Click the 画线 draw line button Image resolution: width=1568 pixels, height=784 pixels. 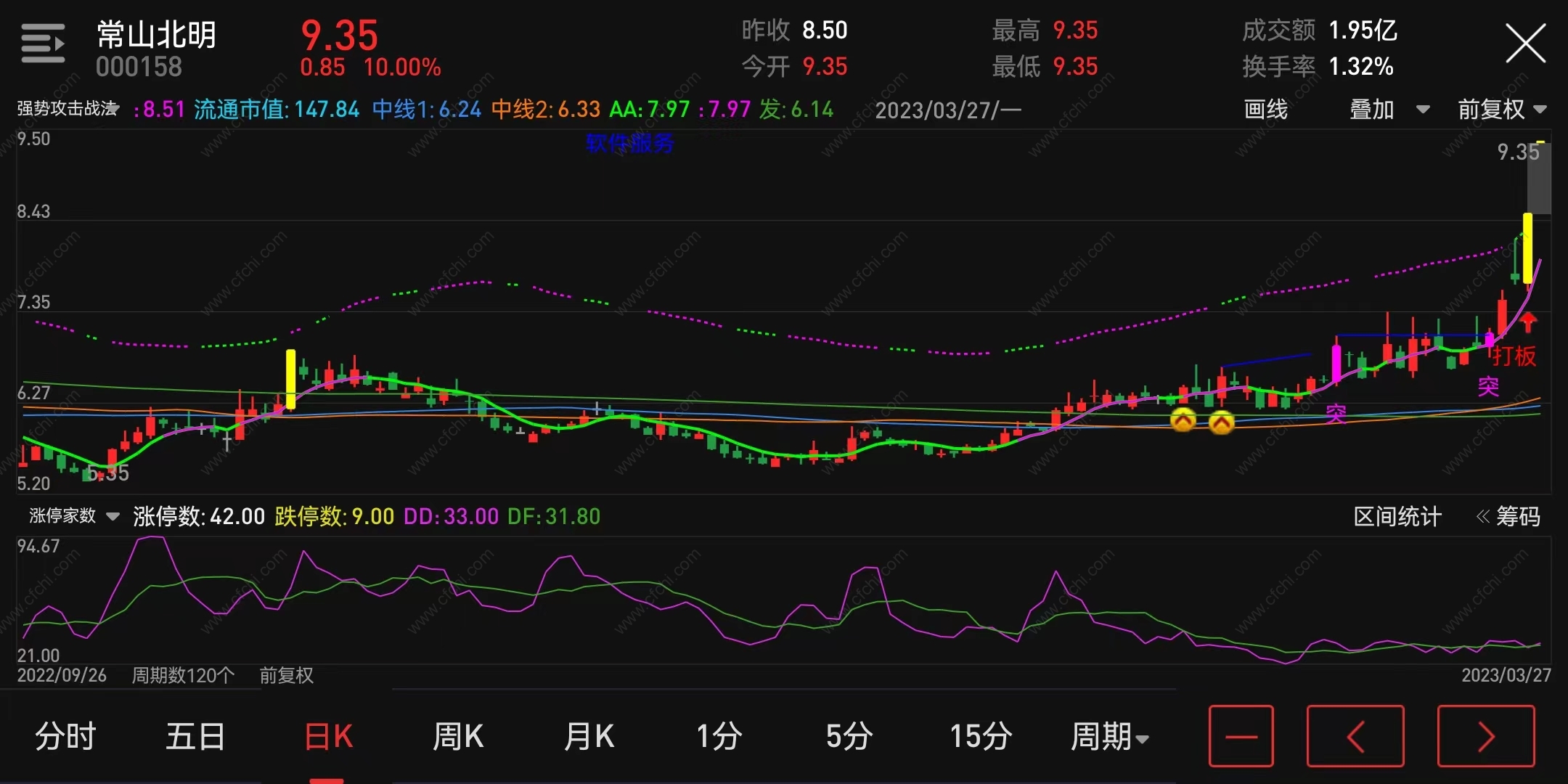click(x=1265, y=110)
